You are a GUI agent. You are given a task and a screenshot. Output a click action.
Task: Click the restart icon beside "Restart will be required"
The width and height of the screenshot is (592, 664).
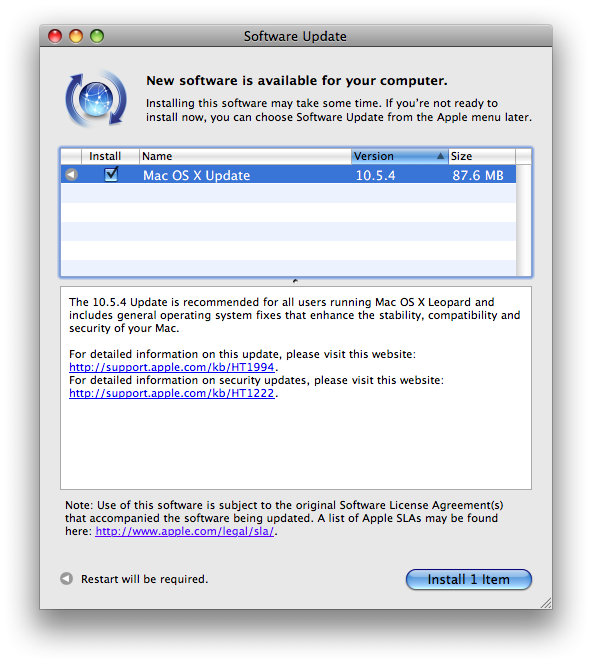click(66, 578)
